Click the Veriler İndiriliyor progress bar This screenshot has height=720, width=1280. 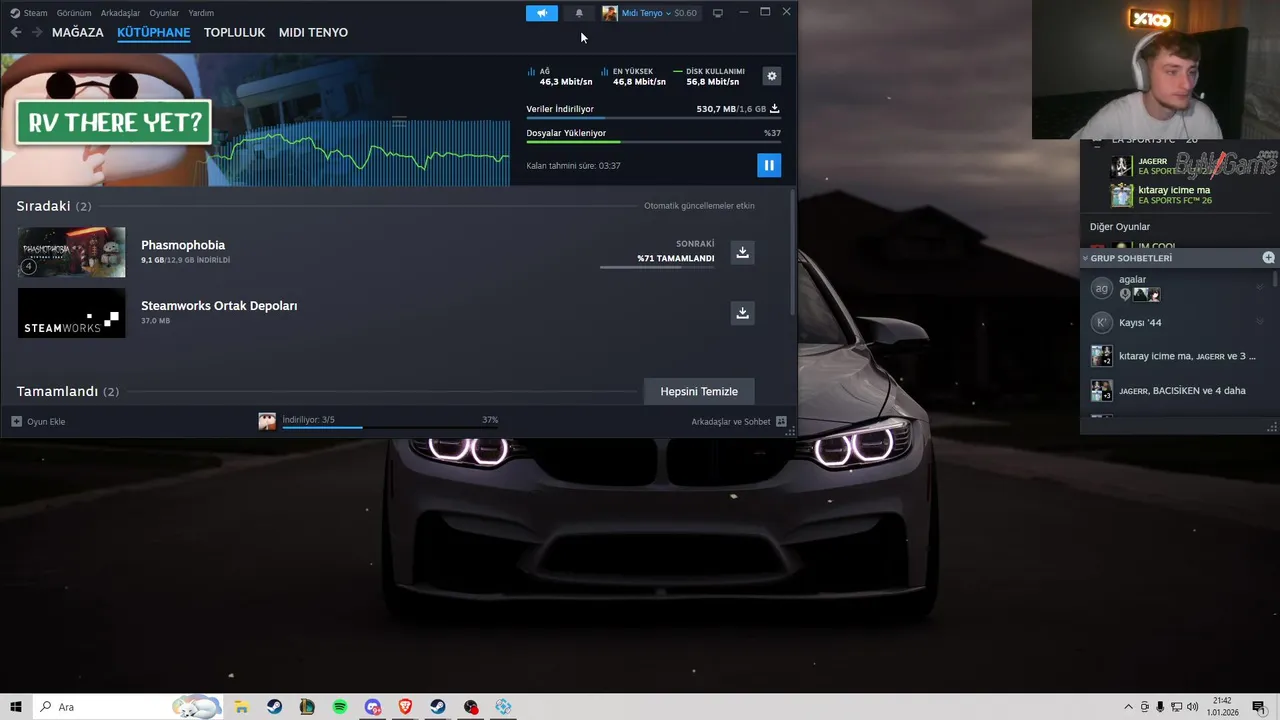click(x=654, y=118)
